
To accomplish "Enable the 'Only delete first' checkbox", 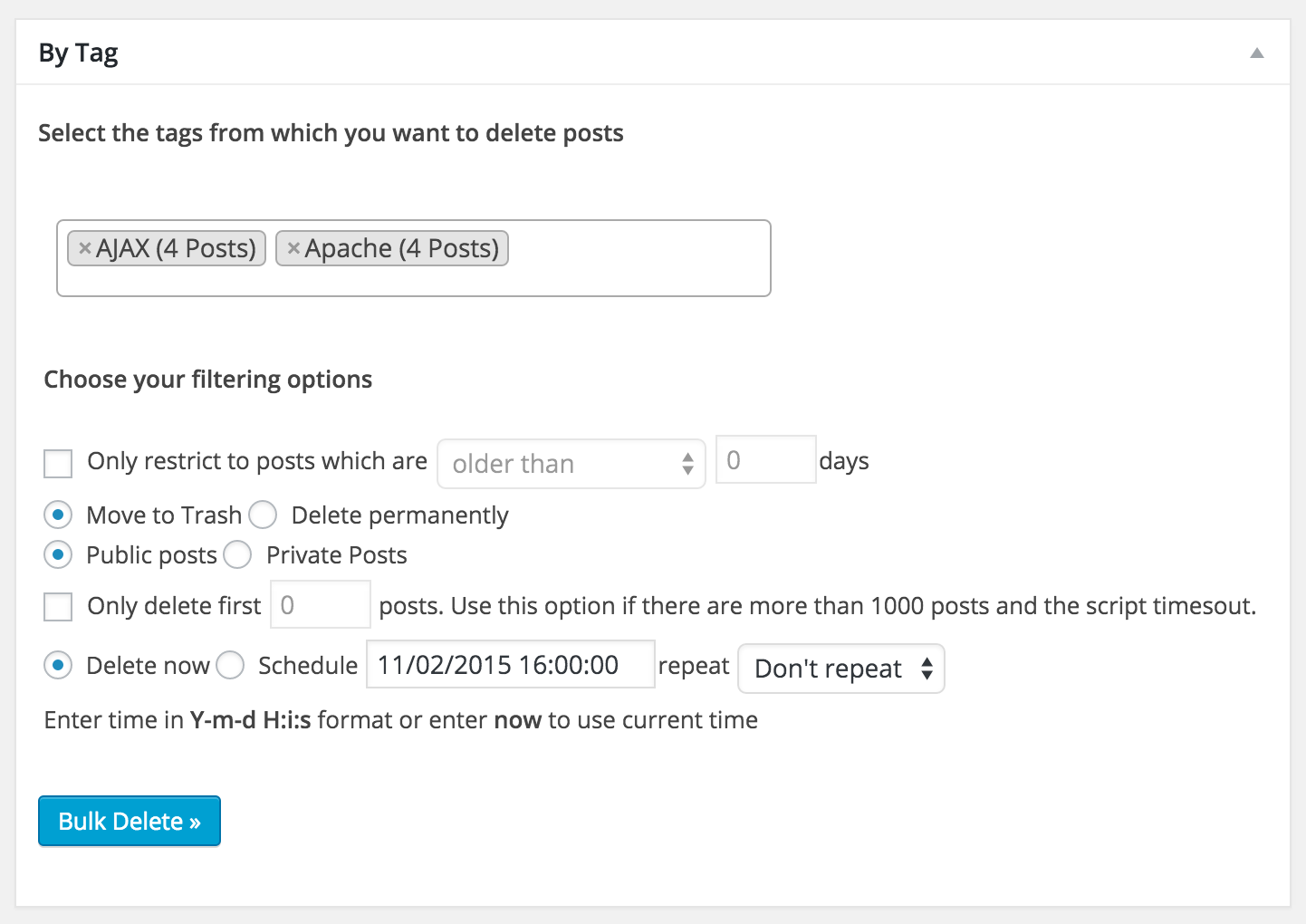I will click(58, 606).
